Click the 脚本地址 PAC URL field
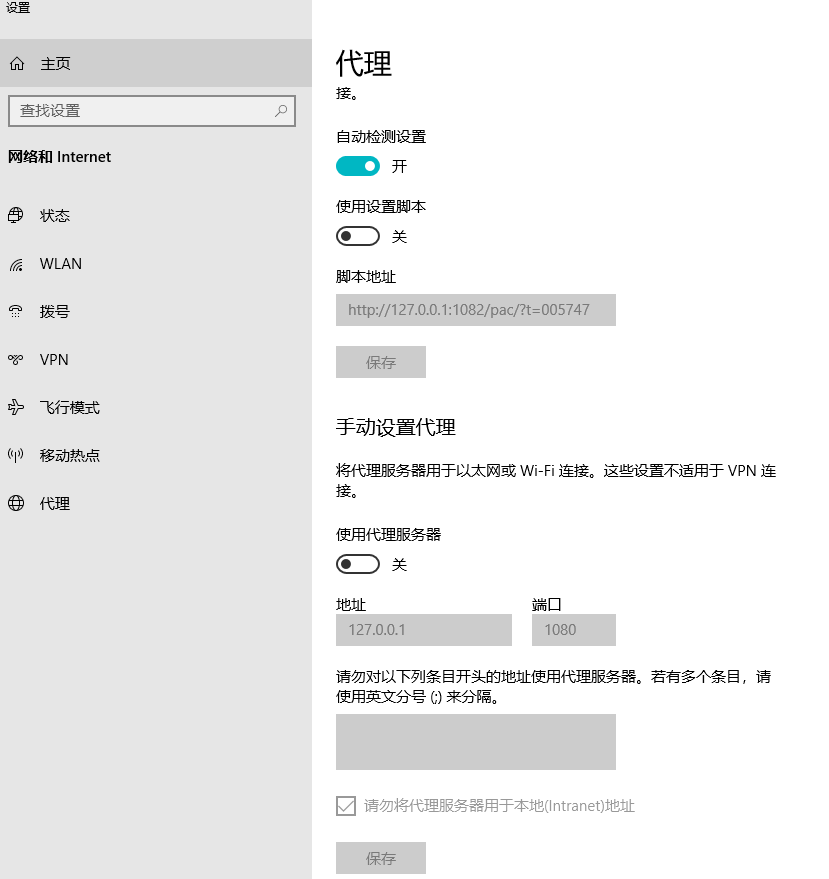The height and width of the screenshot is (879, 829). (476, 310)
